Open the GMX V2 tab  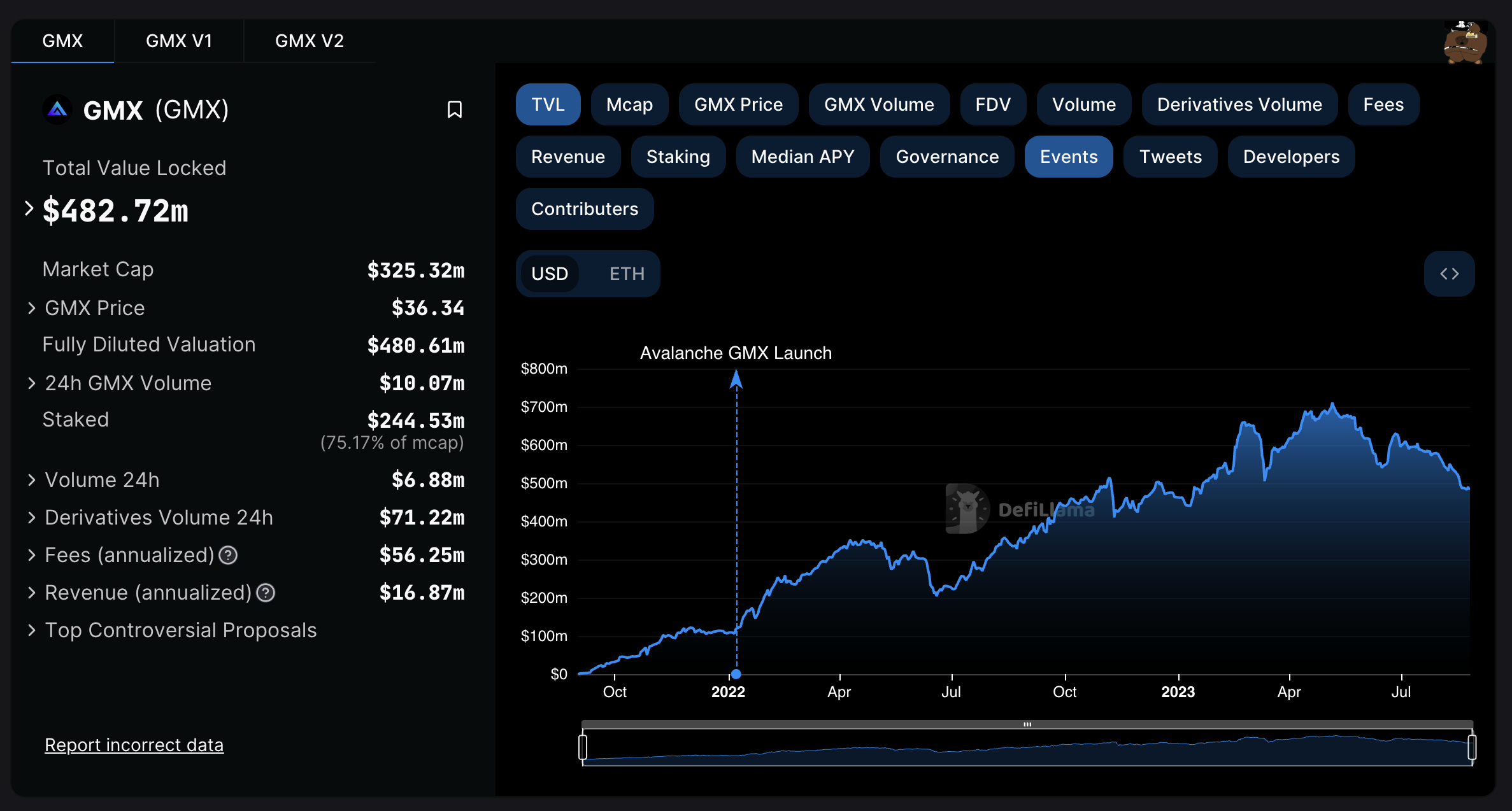tap(309, 41)
